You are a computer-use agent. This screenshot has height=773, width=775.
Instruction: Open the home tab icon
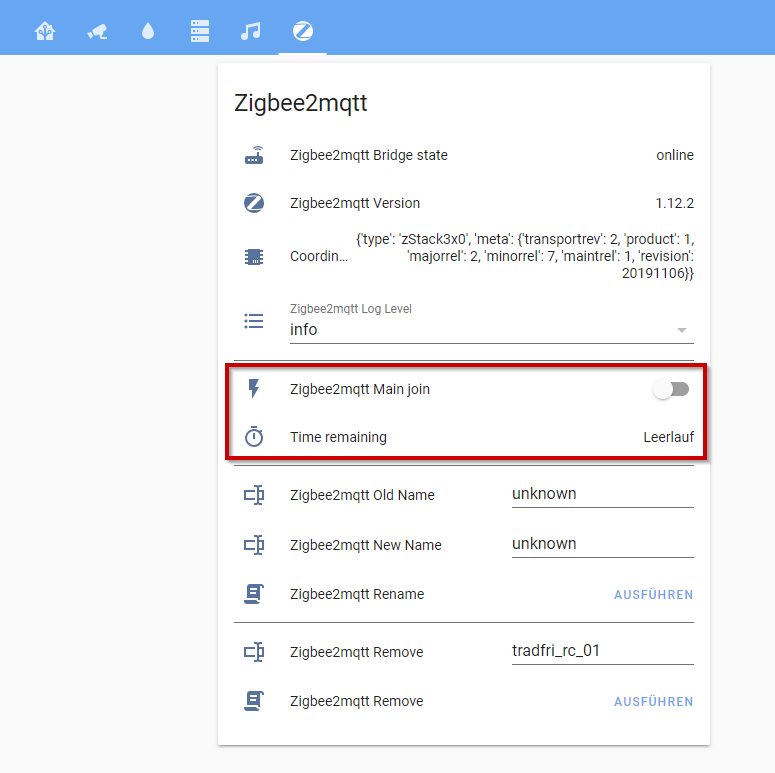pos(45,31)
